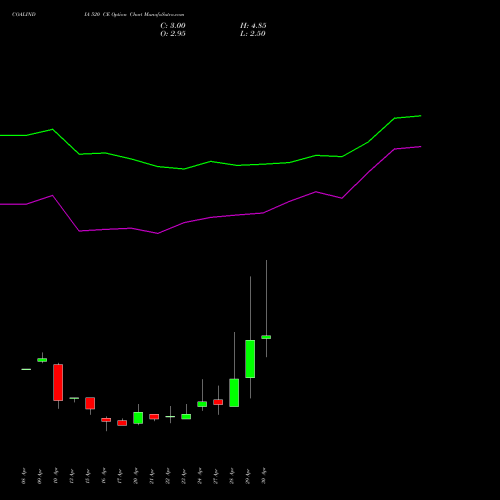Select the final candlestick with the tallest wick
The image size is (500, 500).
(x=266, y=337)
